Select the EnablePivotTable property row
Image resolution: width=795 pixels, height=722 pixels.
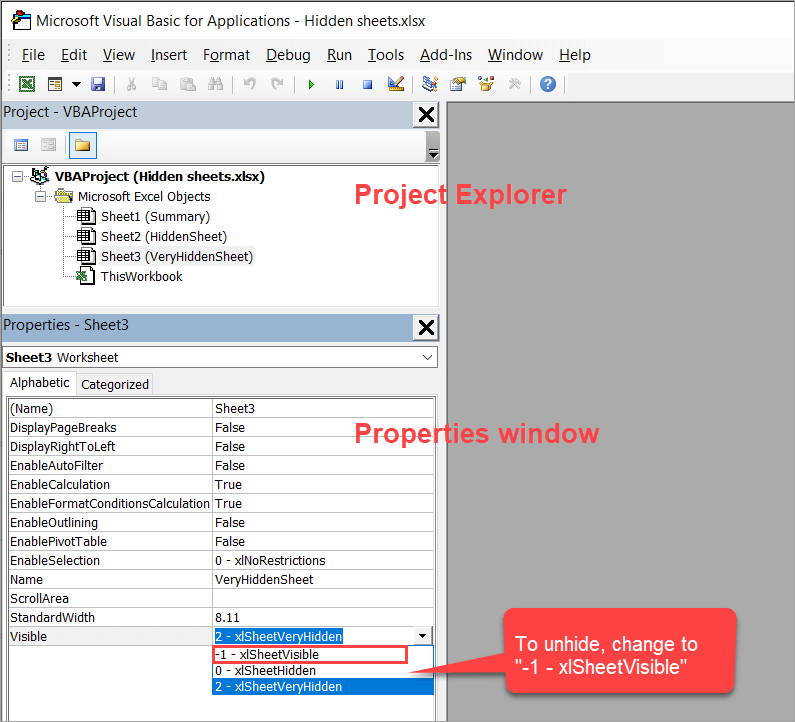point(221,541)
